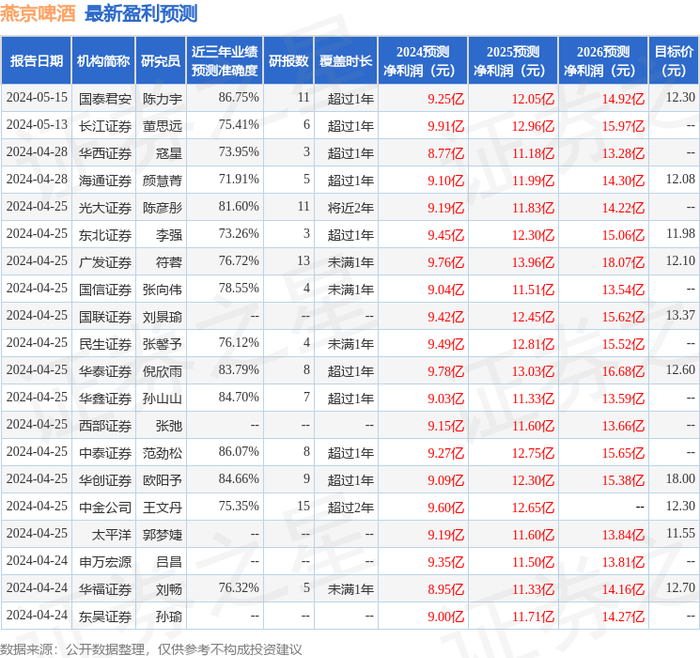Click researcher name 孙山山
This screenshot has width=700, height=658.
click(x=162, y=398)
